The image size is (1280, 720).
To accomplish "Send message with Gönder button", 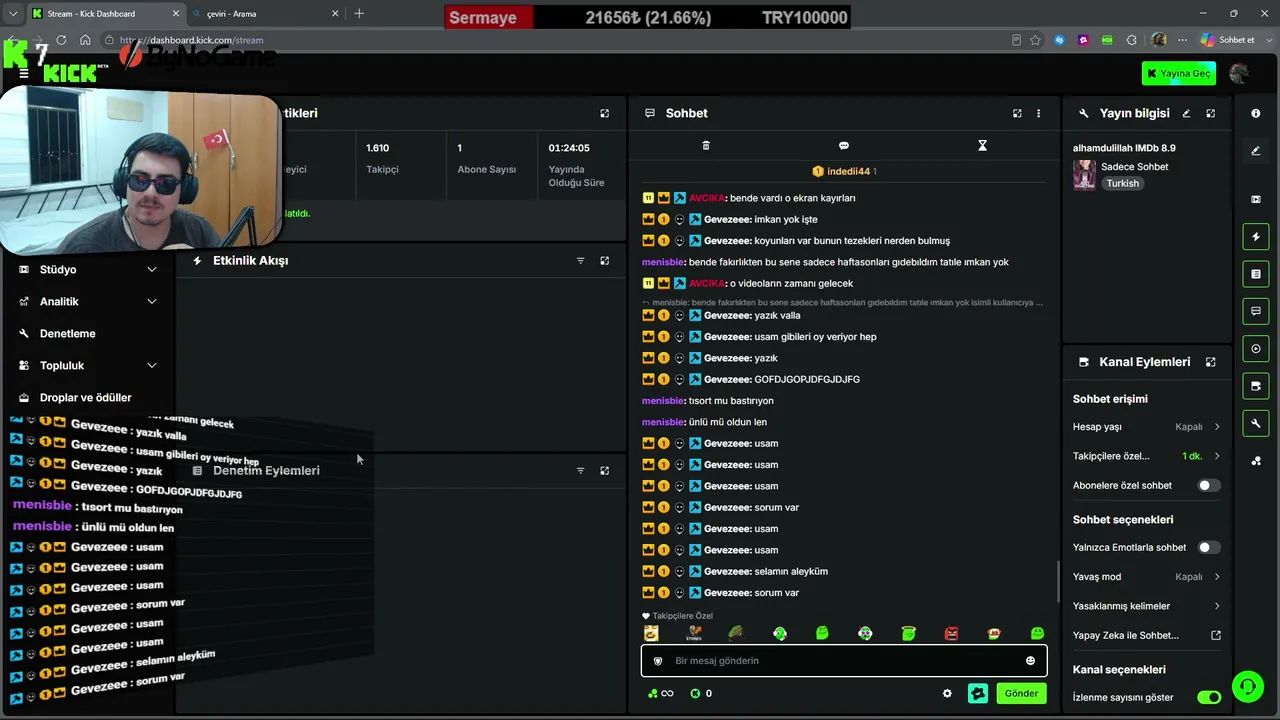I will (x=1021, y=693).
